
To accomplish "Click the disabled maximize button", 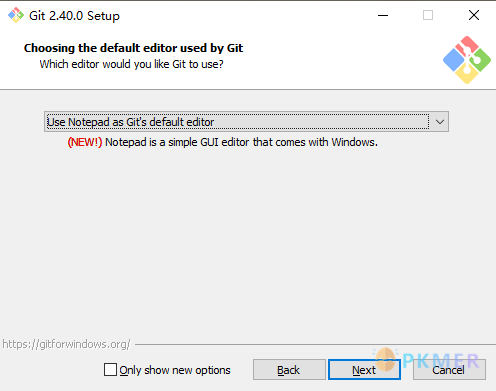I will pyautogui.click(x=428, y=15).
